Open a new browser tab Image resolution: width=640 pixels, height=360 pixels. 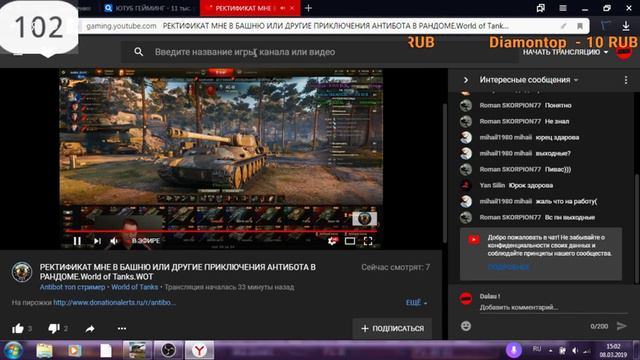click(x=309, y=8)
